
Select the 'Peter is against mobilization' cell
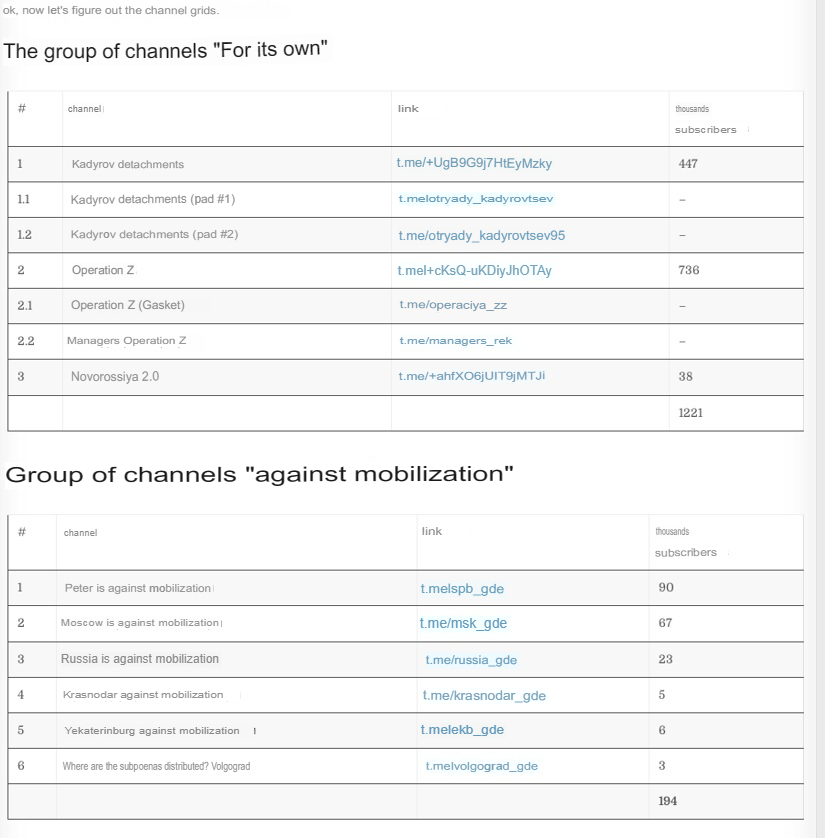click(x=236, y=588)
